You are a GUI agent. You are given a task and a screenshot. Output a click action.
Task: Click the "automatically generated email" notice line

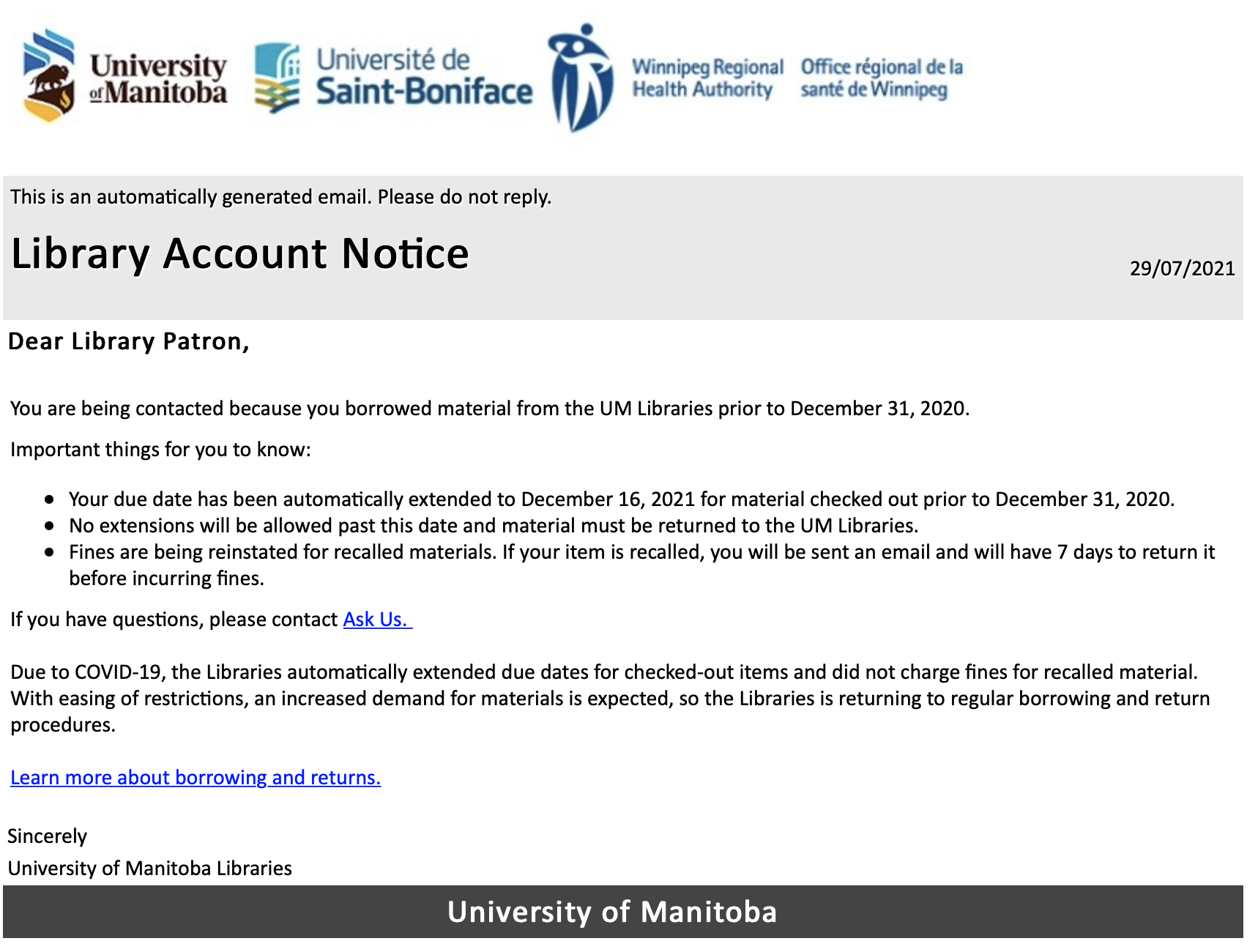[x=280, y=197]
